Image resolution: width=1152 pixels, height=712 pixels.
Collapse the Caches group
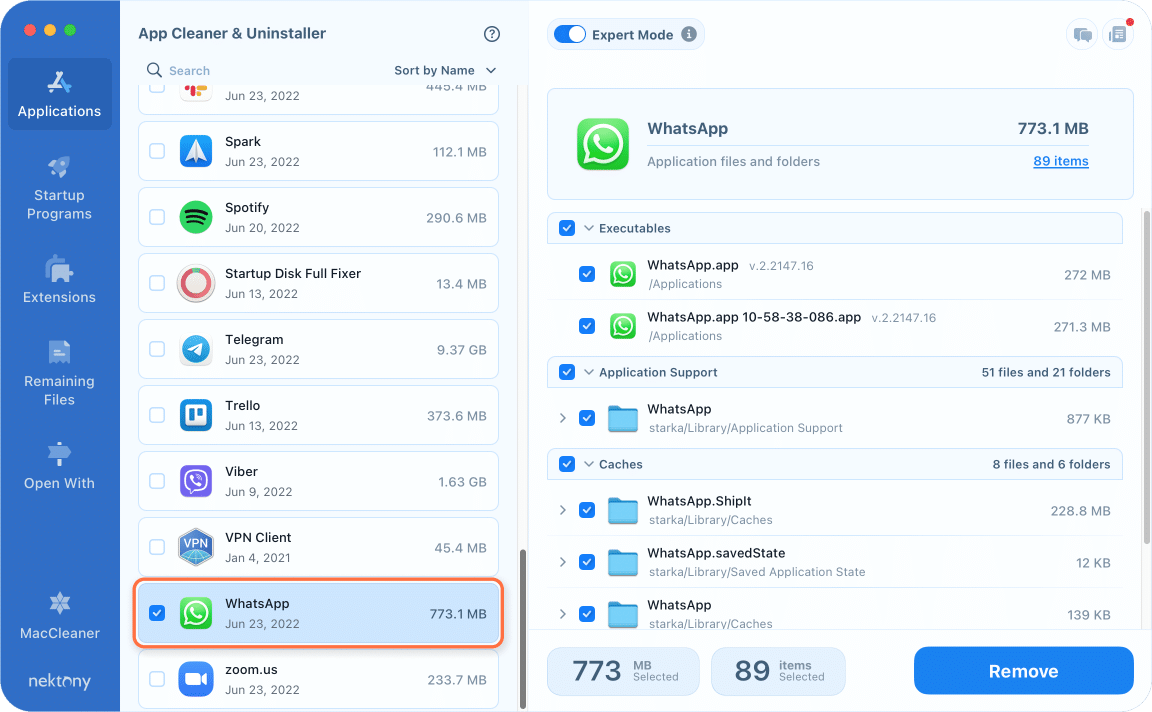coord(588,464)
